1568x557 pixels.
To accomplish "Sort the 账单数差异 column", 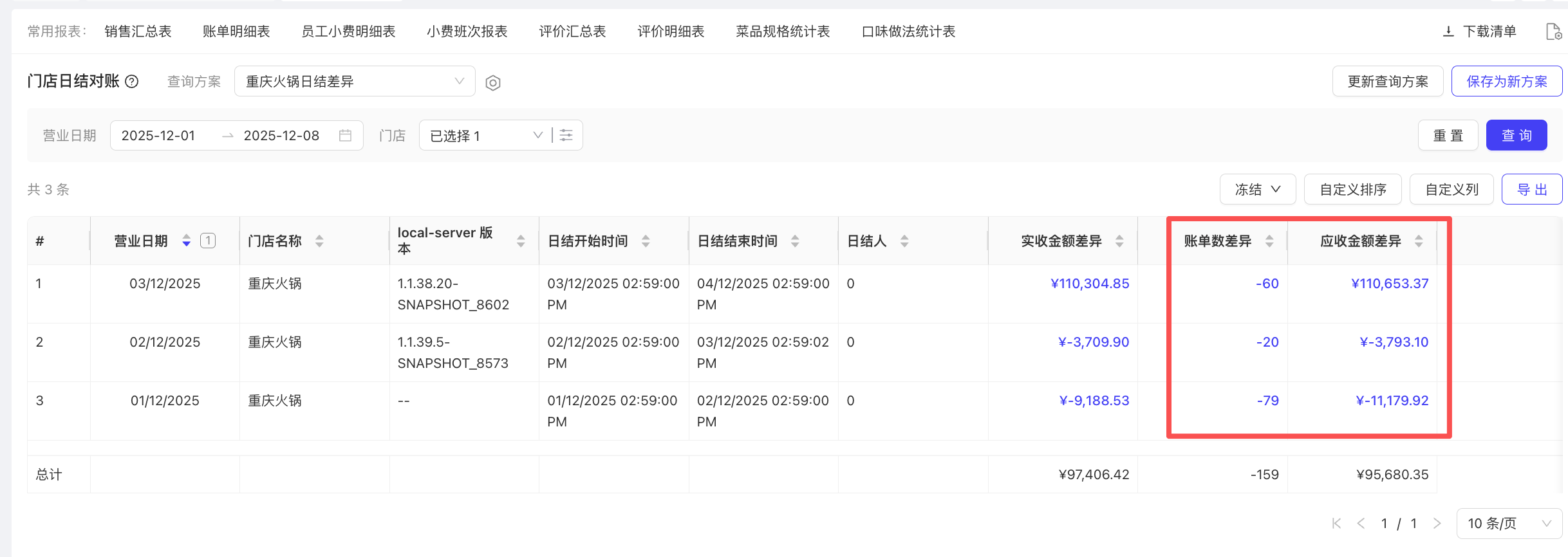I will click(1269, 241).
